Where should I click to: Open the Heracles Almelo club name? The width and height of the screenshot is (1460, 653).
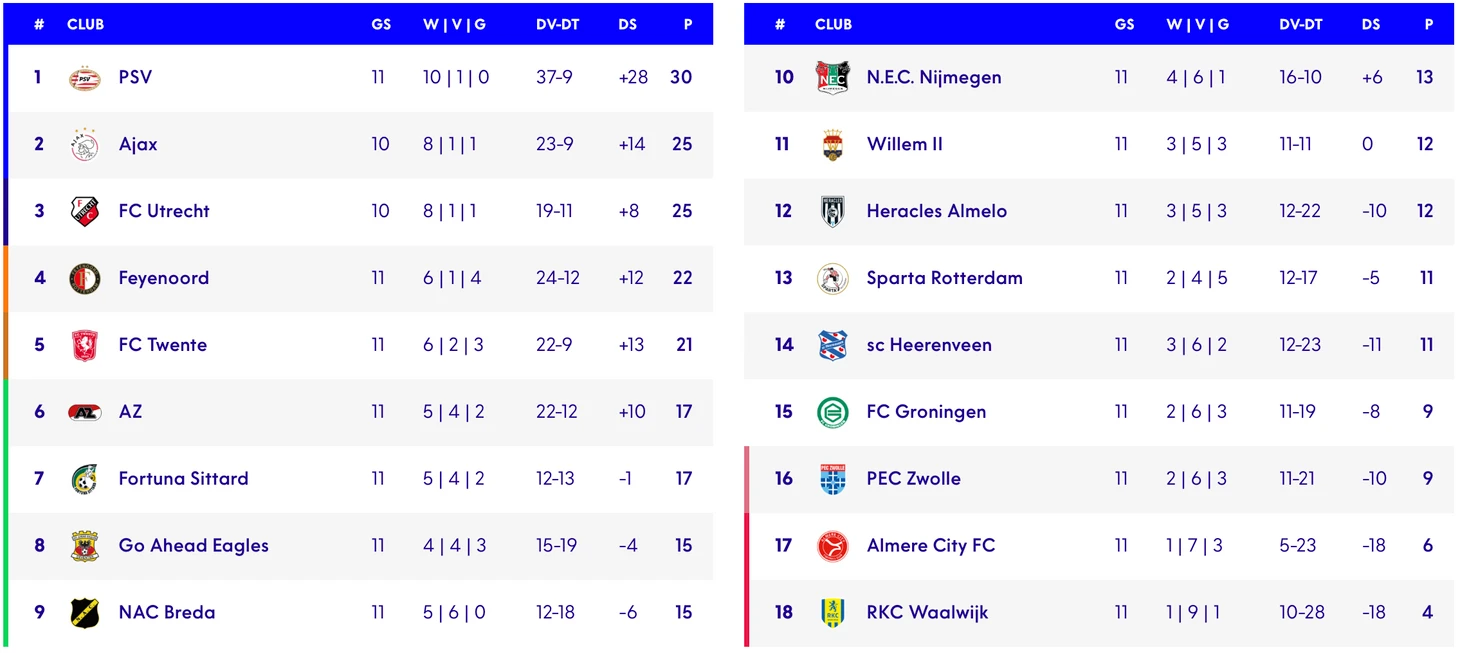coord(937,211)
